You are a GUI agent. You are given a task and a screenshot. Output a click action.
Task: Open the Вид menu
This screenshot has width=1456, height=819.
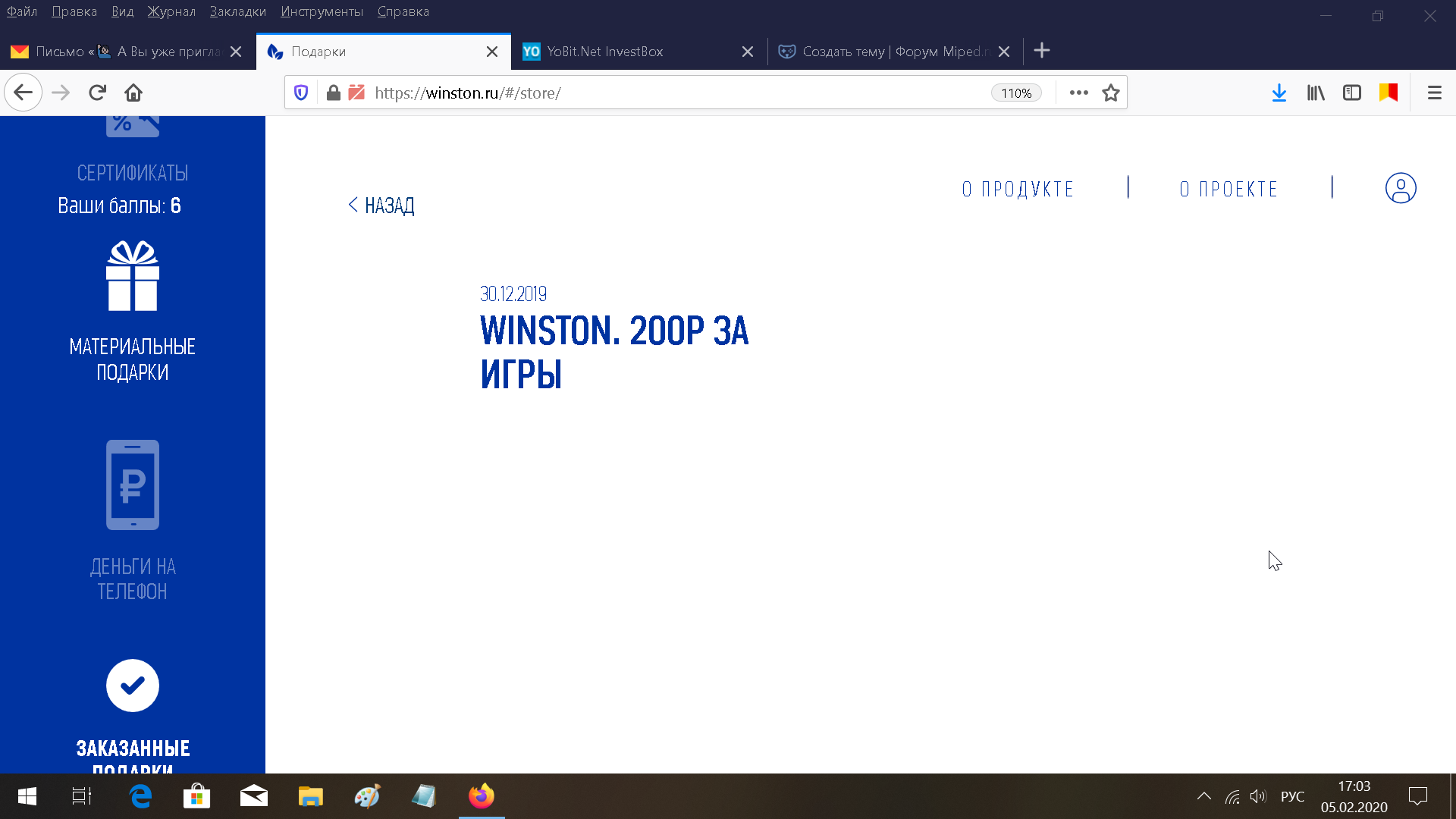[x=122, y=11]
